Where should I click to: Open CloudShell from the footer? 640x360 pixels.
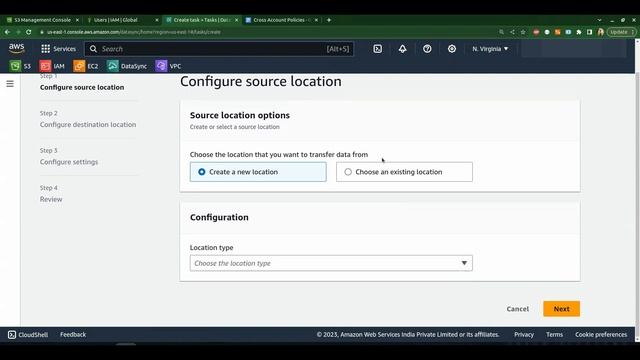(x=28, y=334)
